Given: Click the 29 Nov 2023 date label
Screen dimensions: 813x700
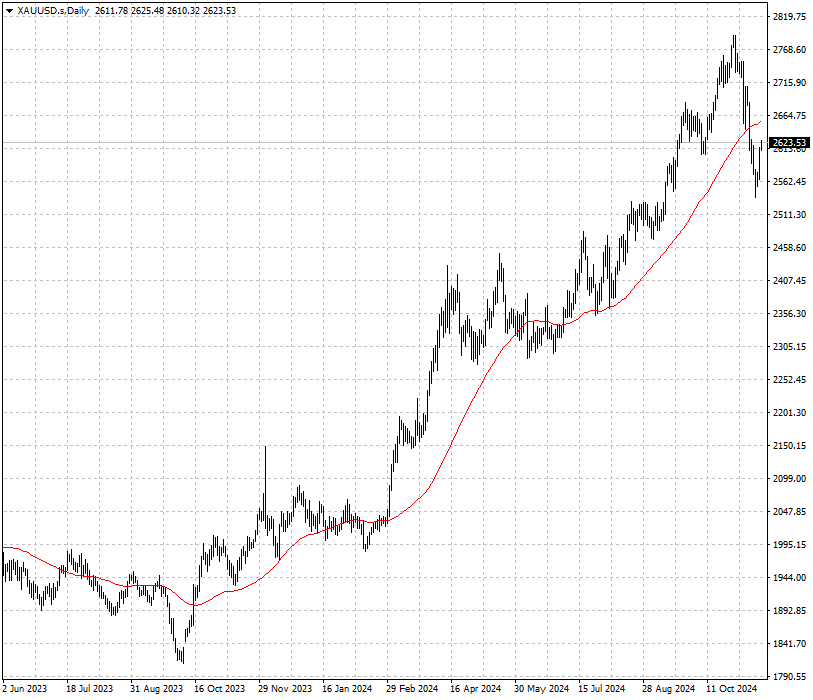Looking at the screenshot, I should click(285, 689).
